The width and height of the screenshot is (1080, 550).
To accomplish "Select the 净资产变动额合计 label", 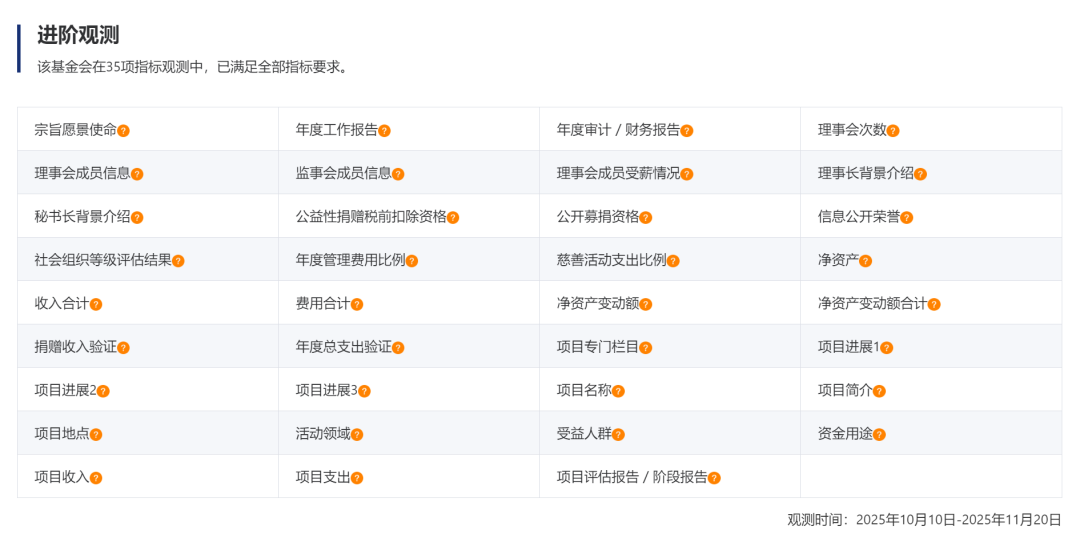I will pyautogui.click(x=873, y=303).
